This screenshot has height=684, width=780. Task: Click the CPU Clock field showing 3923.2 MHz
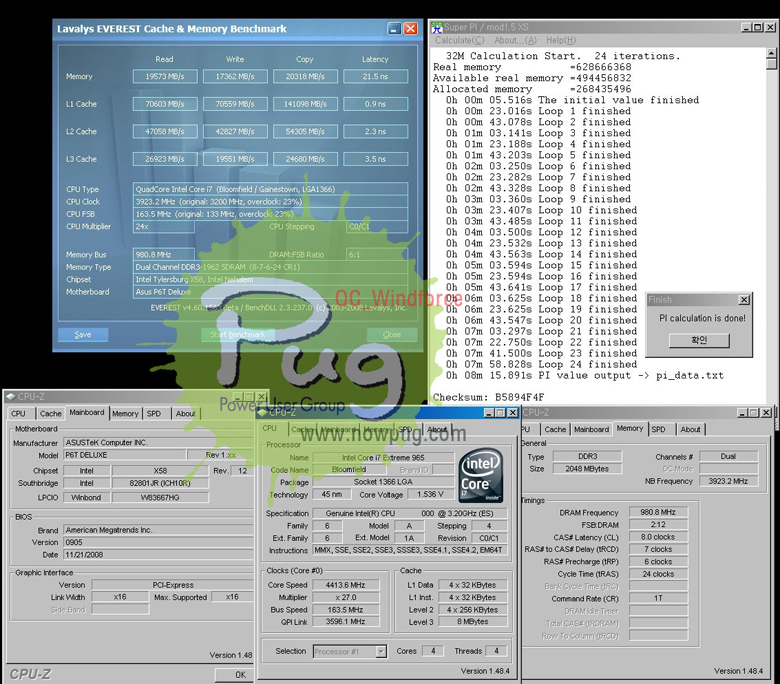point(270,202)
